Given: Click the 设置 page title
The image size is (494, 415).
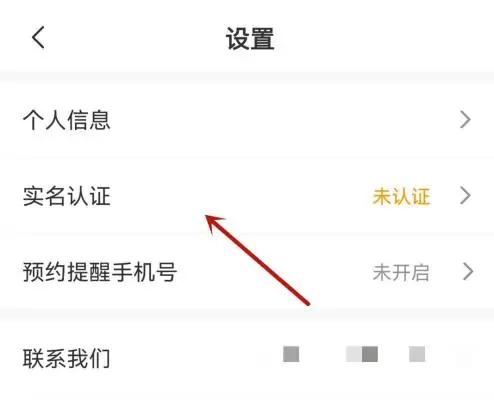Looking at the screenshot, I should tap(250, 39).
